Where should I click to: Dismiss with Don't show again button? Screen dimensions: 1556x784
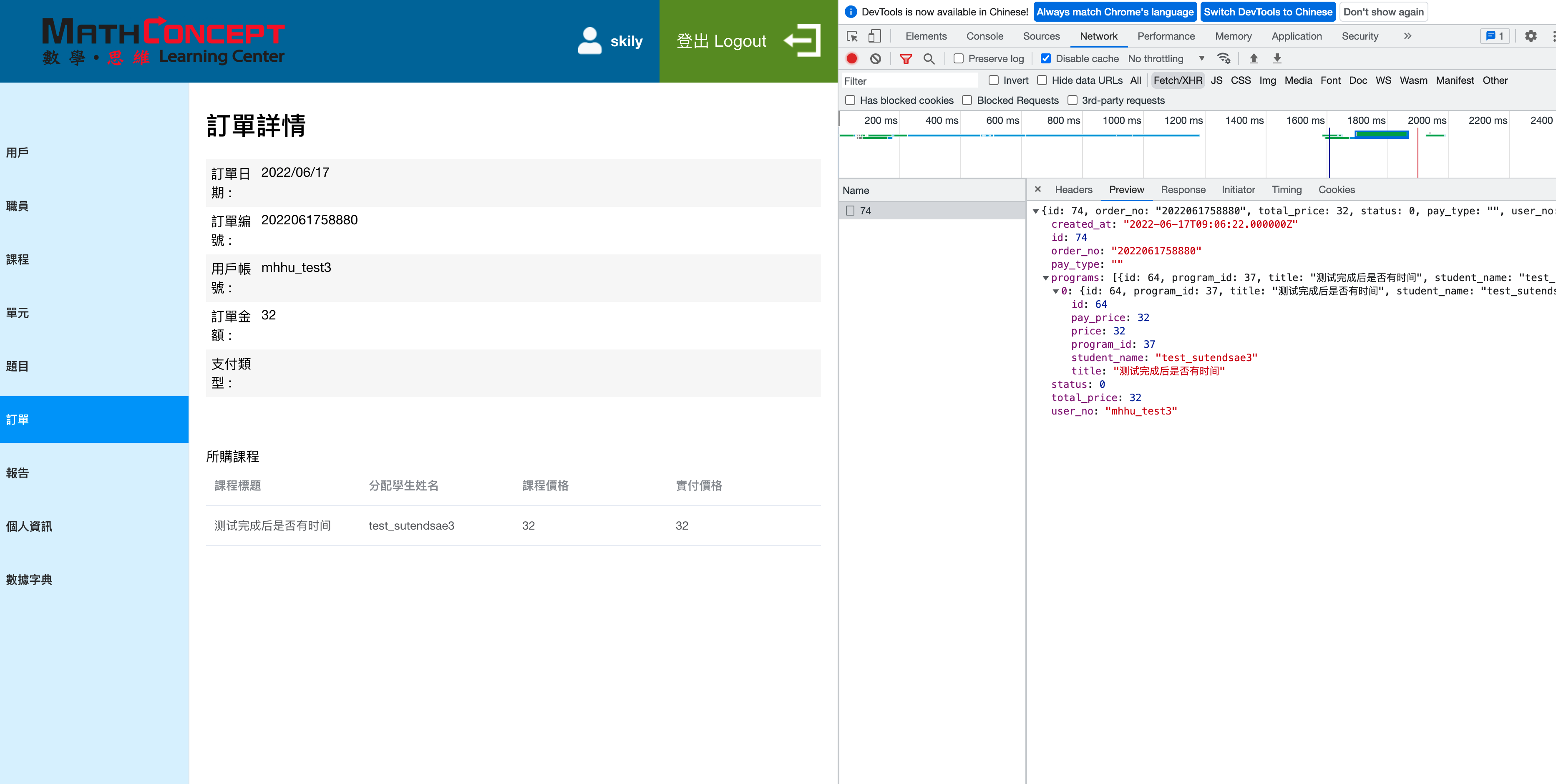(1383, 12)
